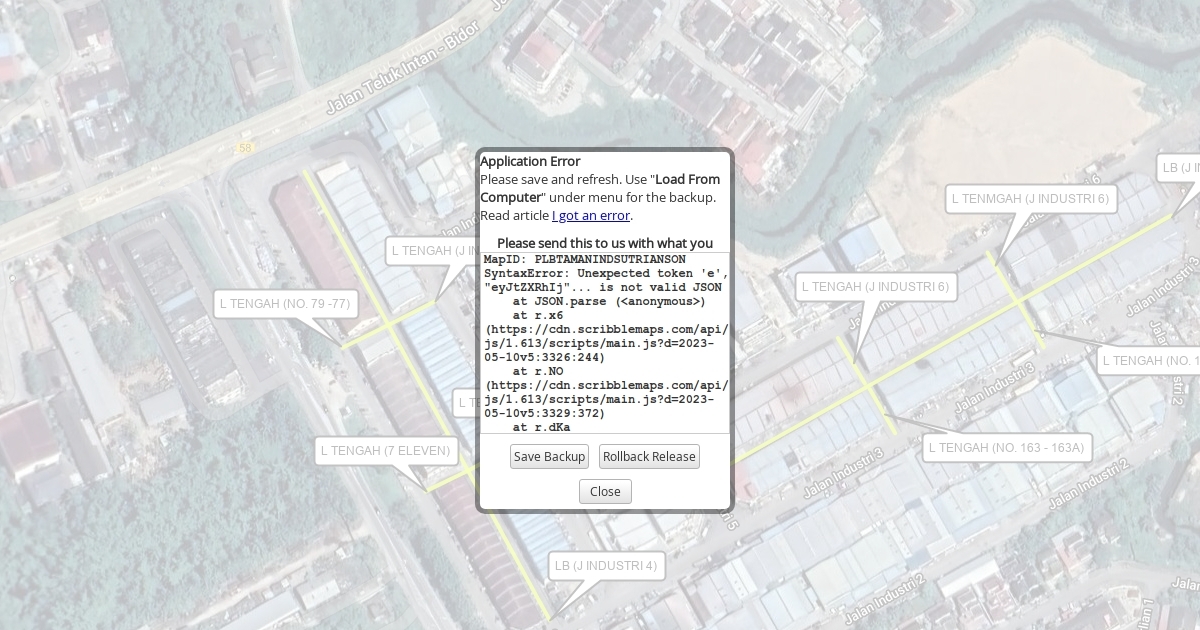Select the L TENGAH (J INDUSTRI 6) callout
Image resolution: width=1200 pixels, height=630 pixels.
click(875, 287)
